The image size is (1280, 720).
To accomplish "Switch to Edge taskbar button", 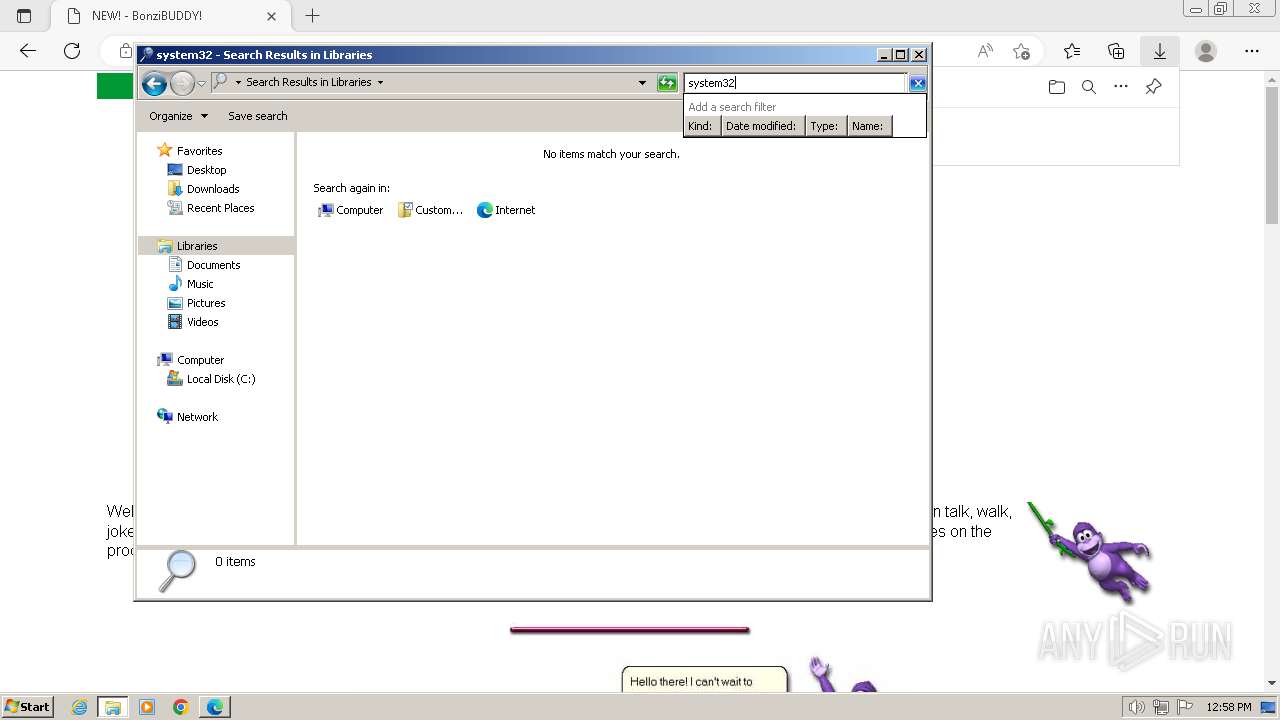I will [215, 707].
